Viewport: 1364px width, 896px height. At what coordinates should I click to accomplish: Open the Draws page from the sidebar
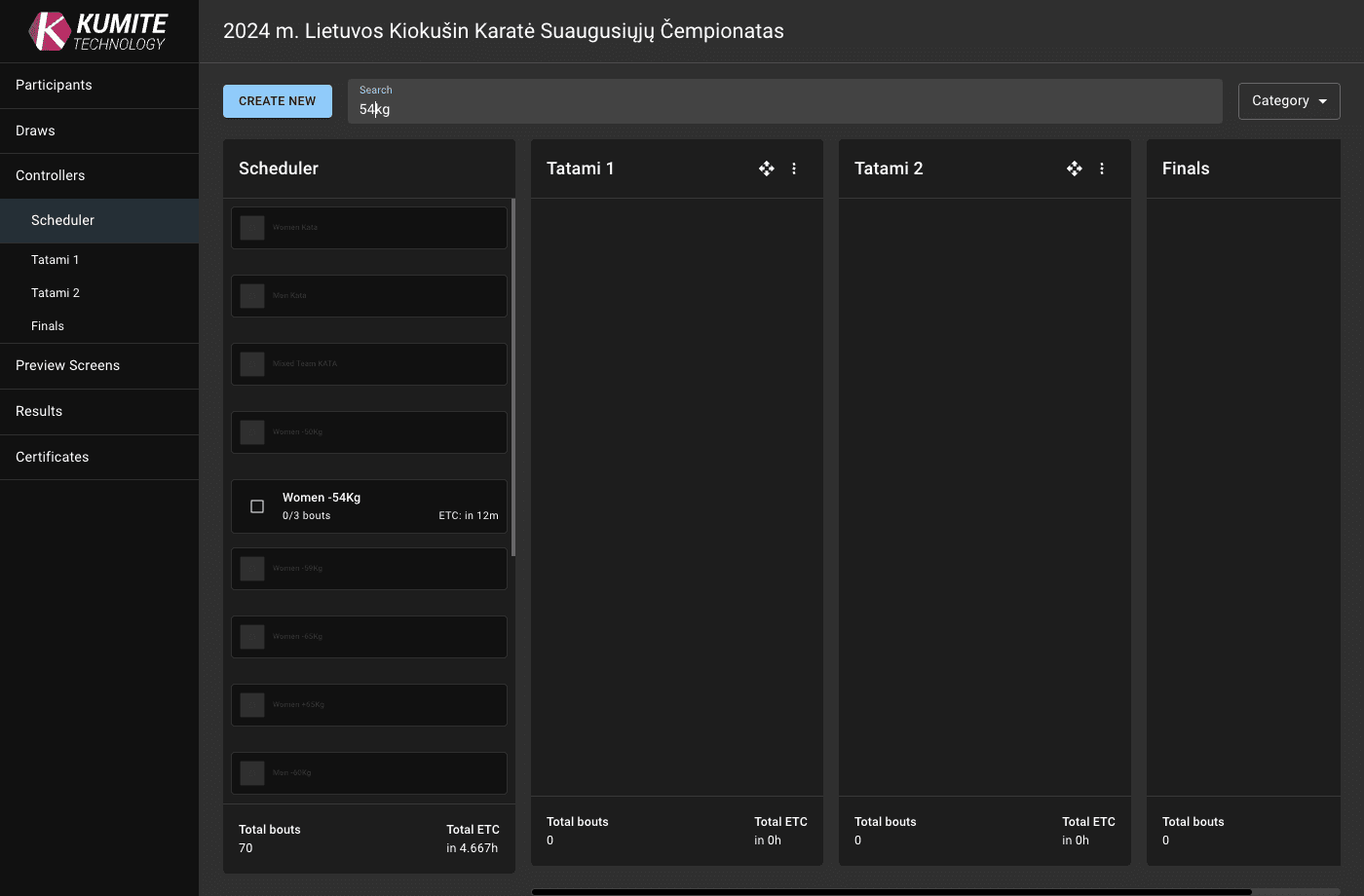tap(34, 130)
